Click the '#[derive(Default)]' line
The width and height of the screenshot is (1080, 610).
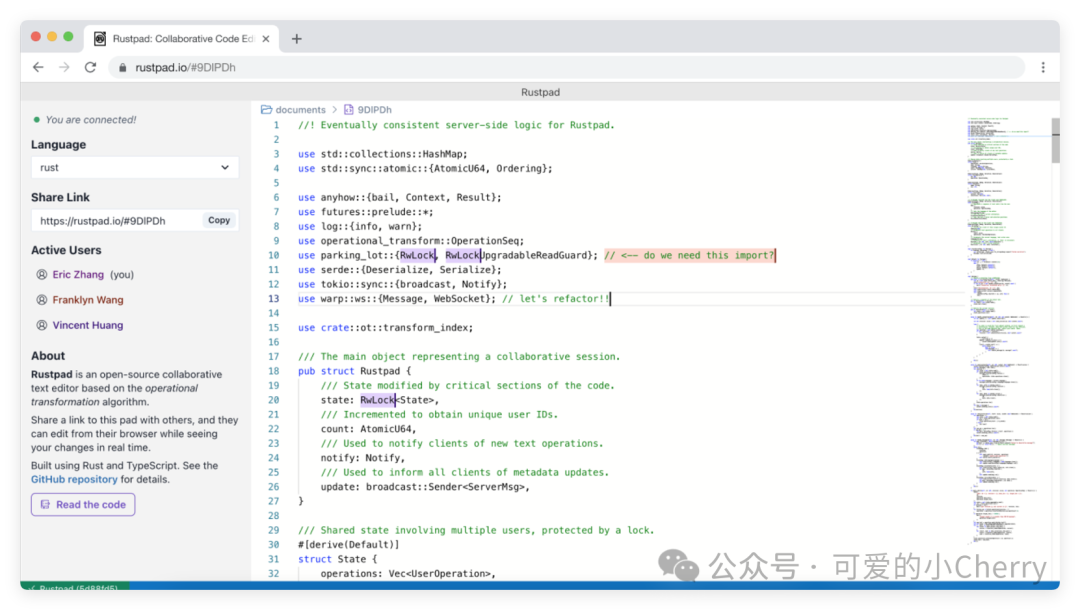tap(349, 545)
